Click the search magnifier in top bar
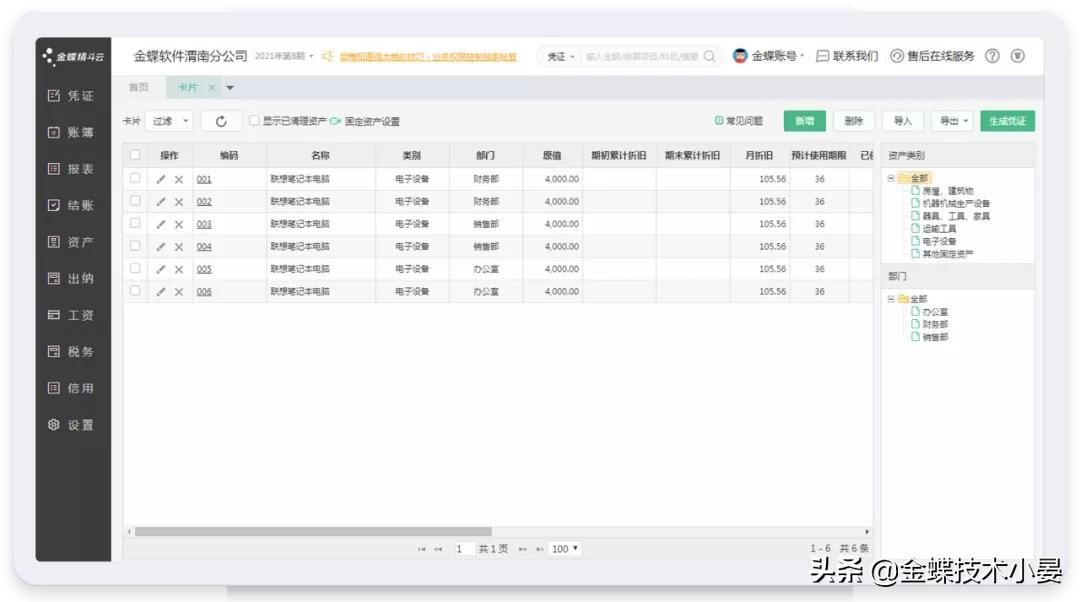This screenshot has width=1080, height=602. click(x=711, y=56)
